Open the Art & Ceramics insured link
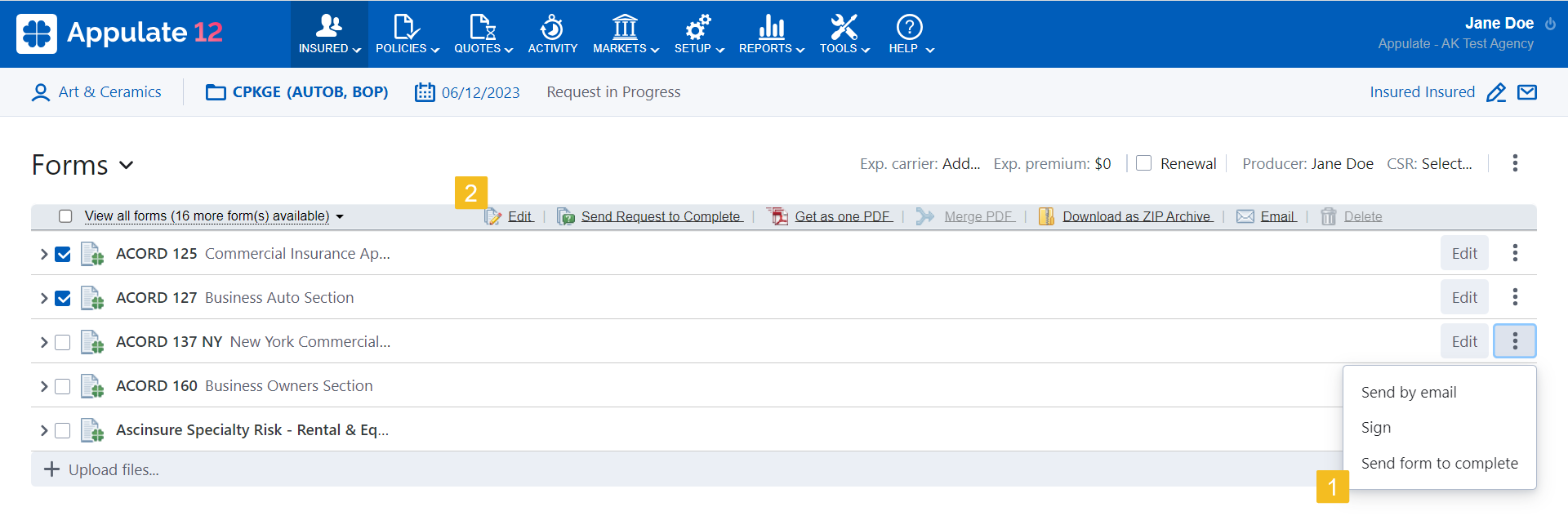The width and height of the screenshot is (1568, 529). pyautogui.click(x=109, y=92)
